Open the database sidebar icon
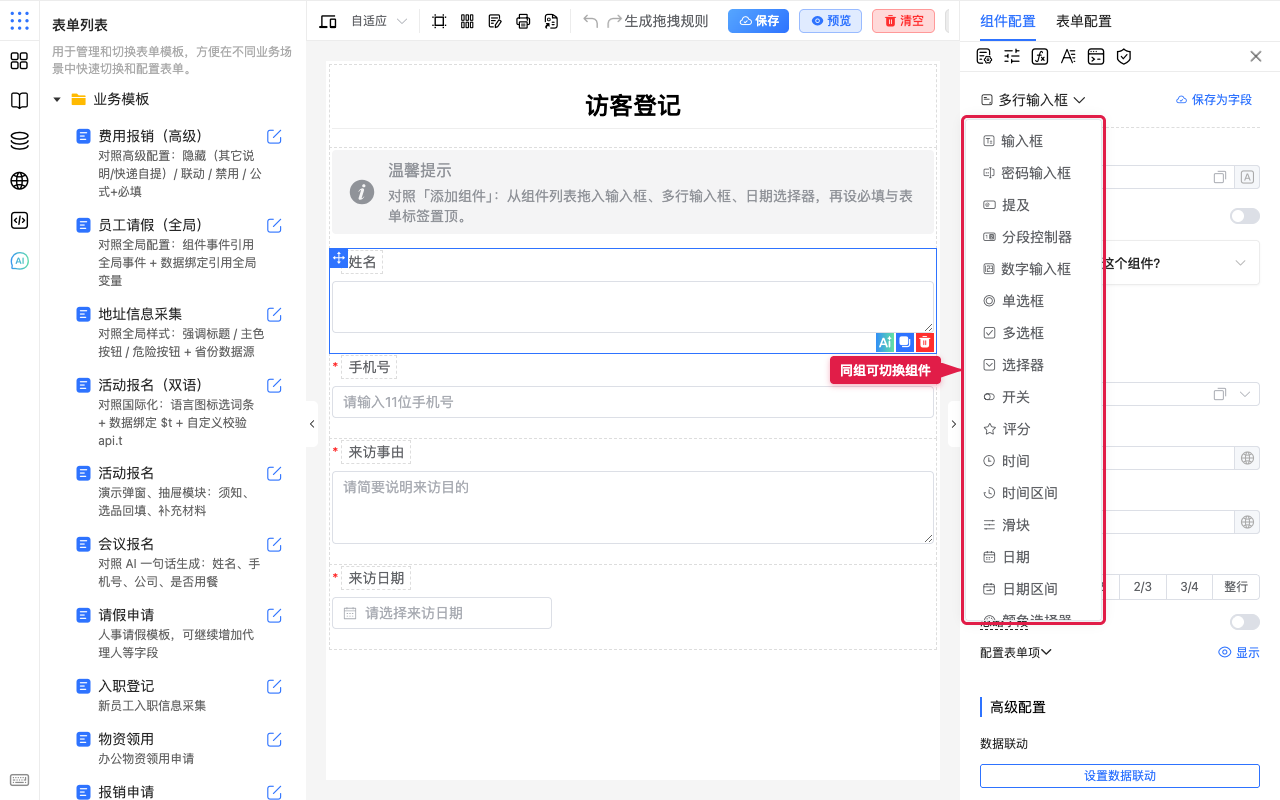The width and height of the screenshot is (1280, 800). [x=19, y=141]
